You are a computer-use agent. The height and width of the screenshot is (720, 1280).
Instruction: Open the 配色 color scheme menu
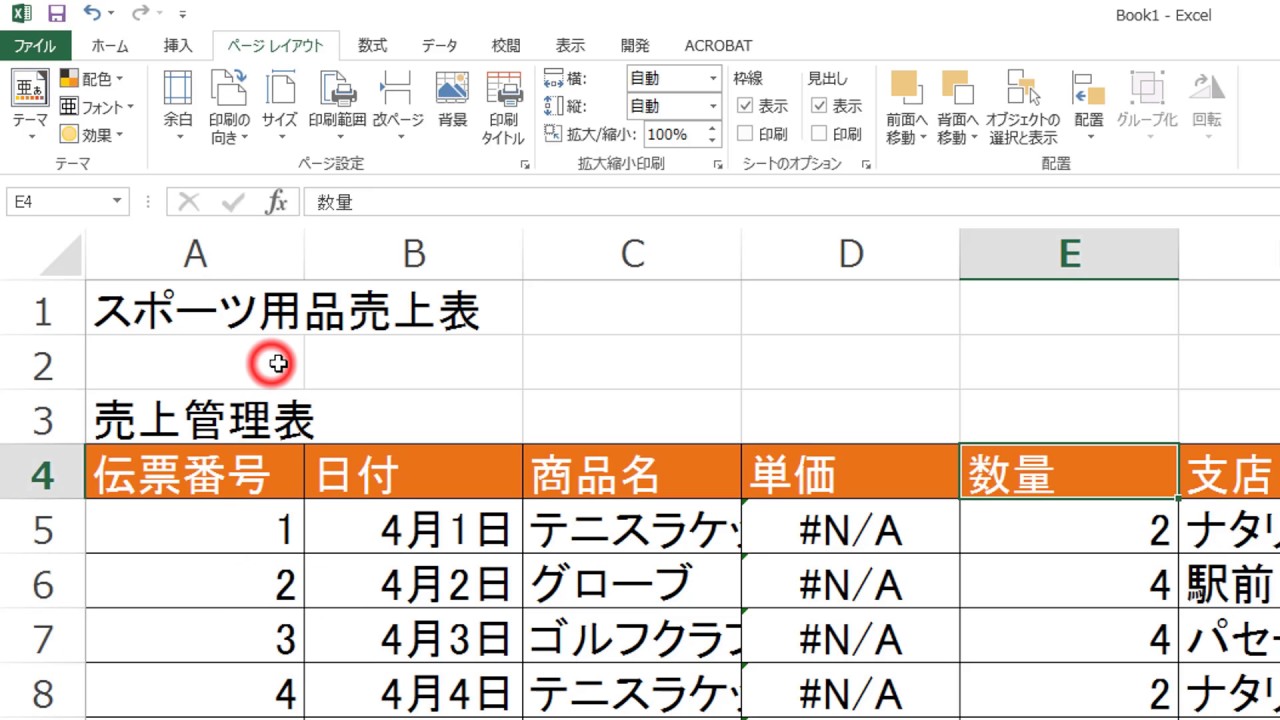(x=92, y=79)
